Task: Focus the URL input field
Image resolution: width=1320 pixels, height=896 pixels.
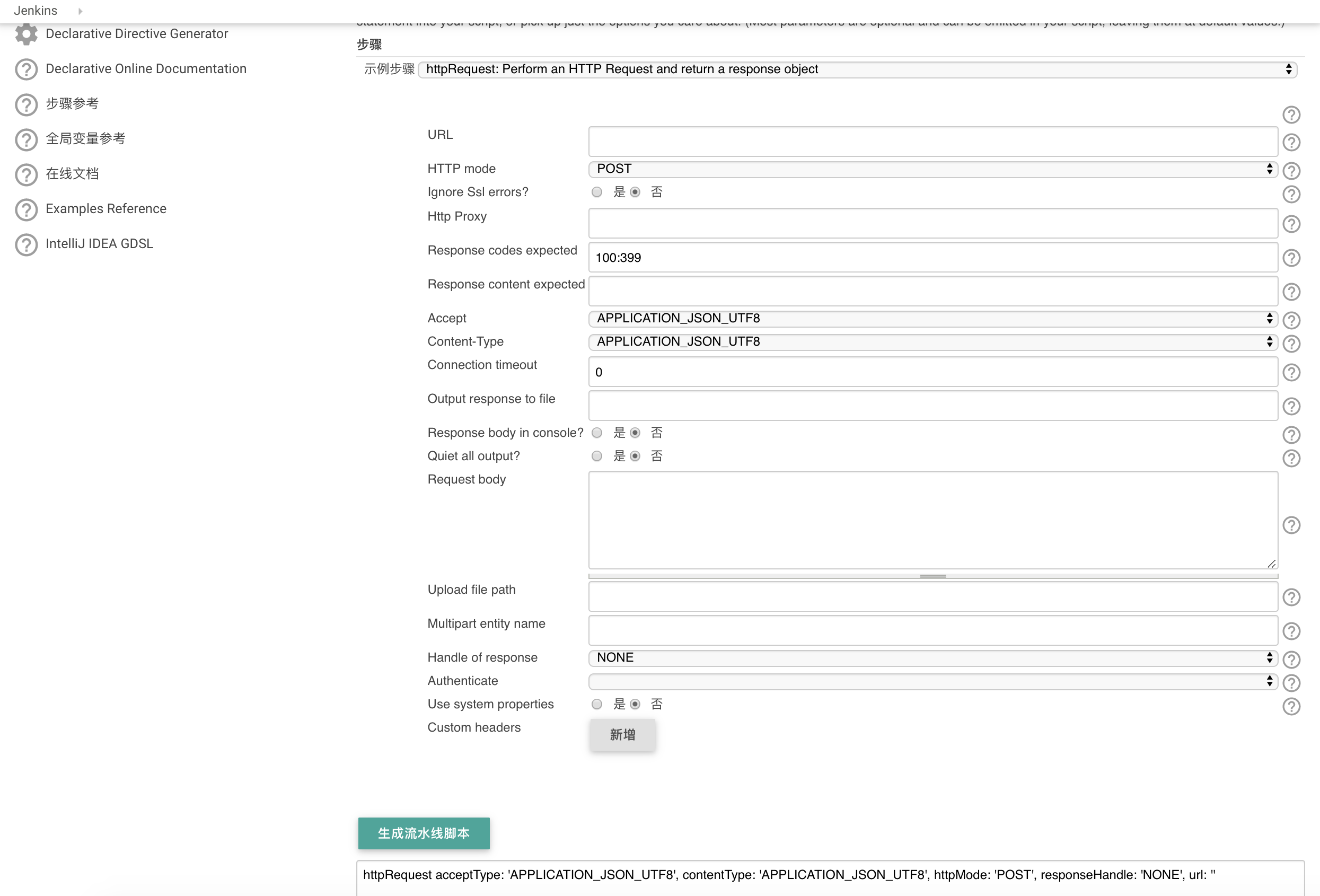Action: pos(932,142)
